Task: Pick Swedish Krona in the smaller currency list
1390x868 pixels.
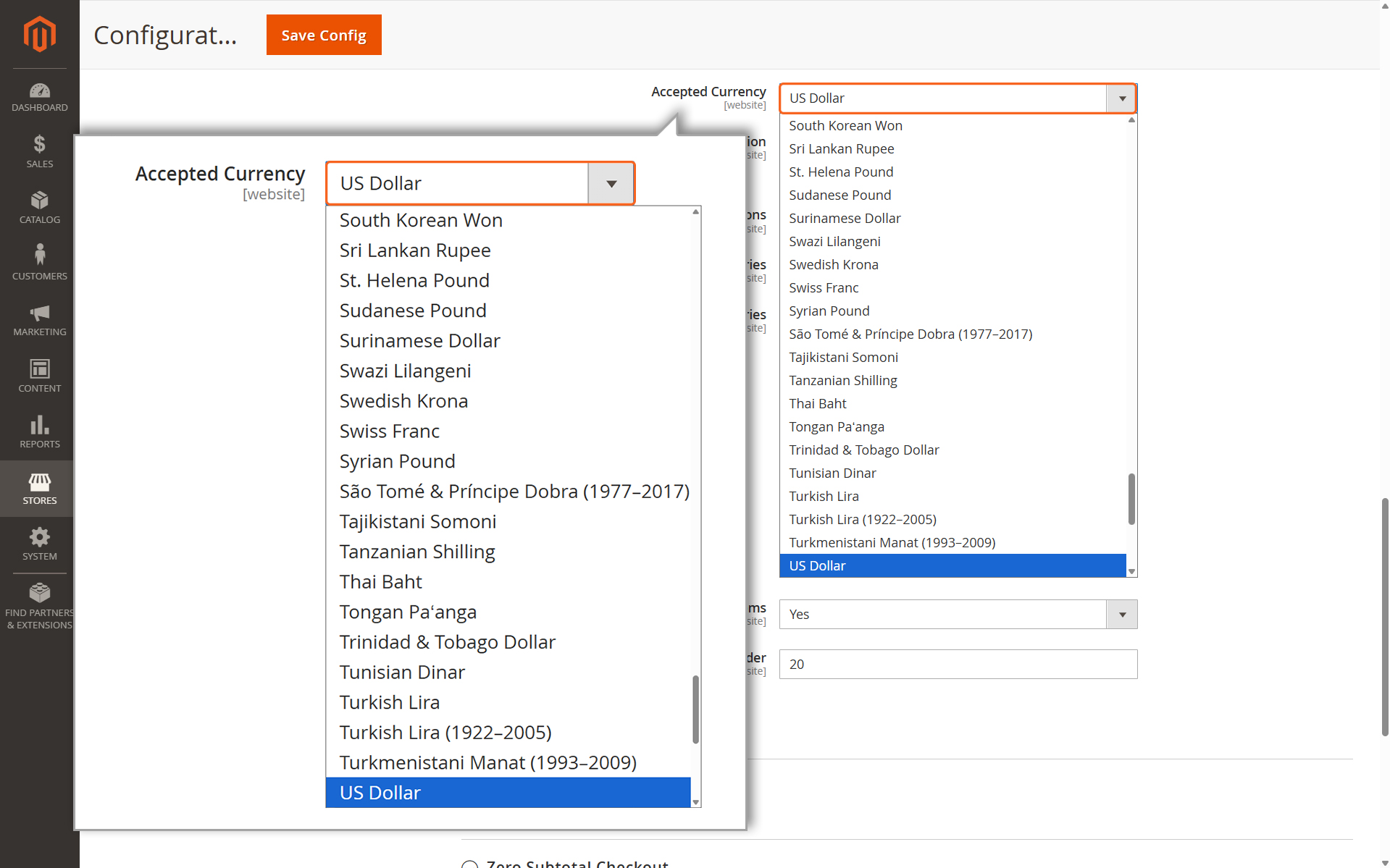Action: [834, 265]
